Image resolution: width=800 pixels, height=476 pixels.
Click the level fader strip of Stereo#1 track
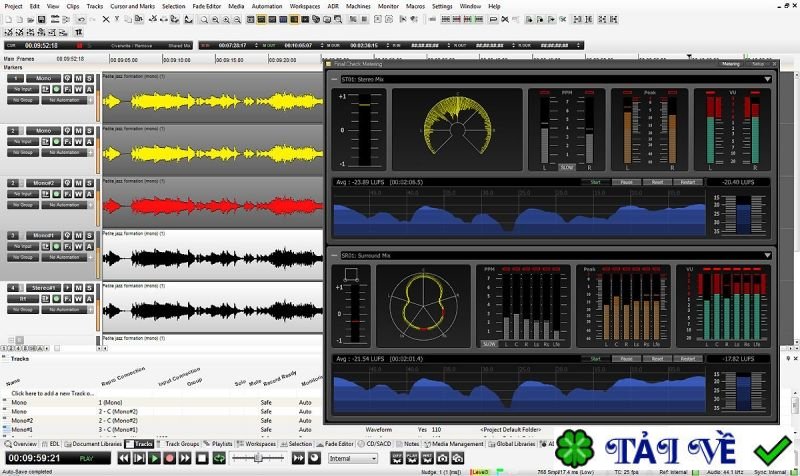pyautogui.click(x=98, y=306)
